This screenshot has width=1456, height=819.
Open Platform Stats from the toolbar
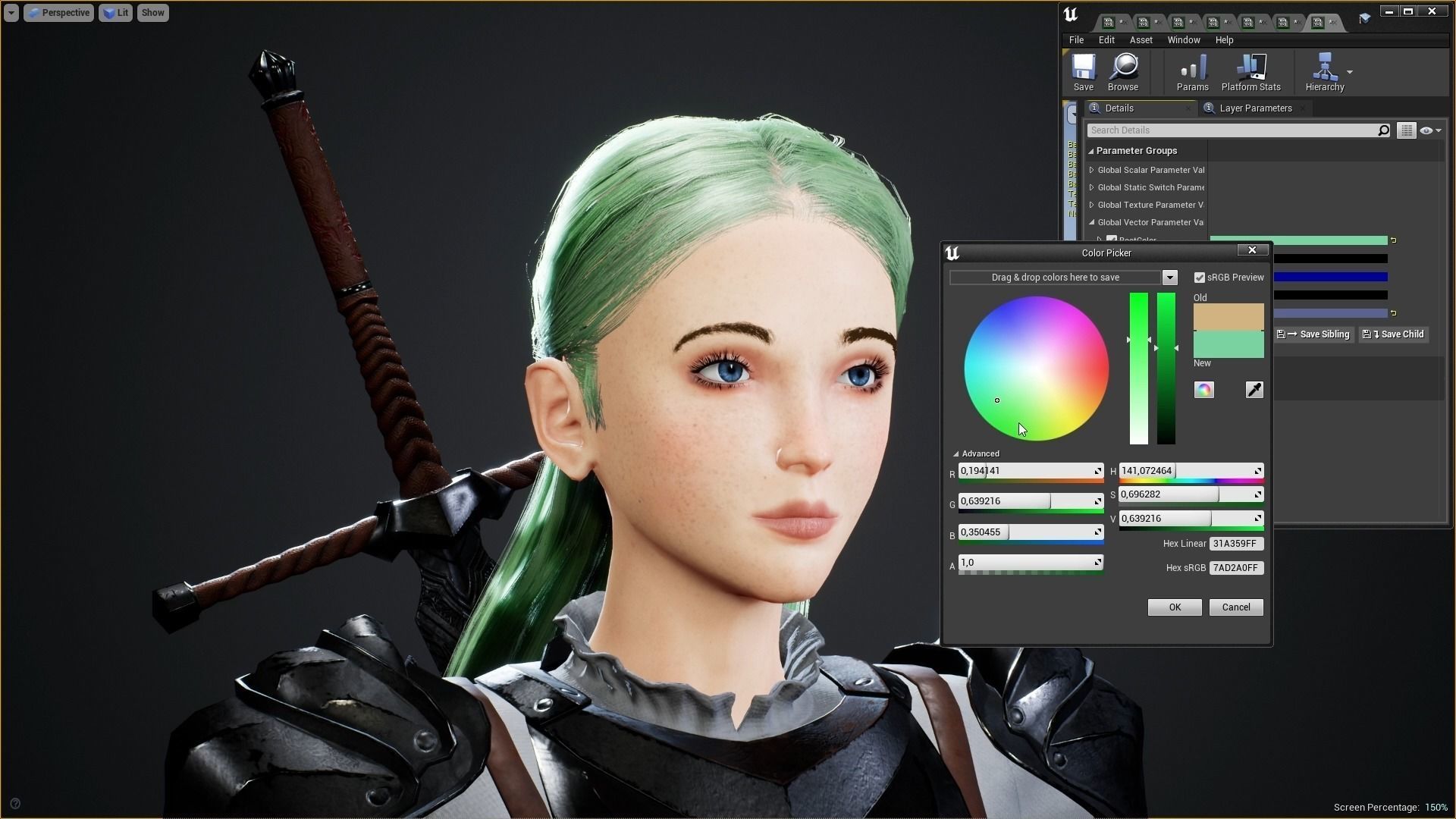coord(1250,72)
